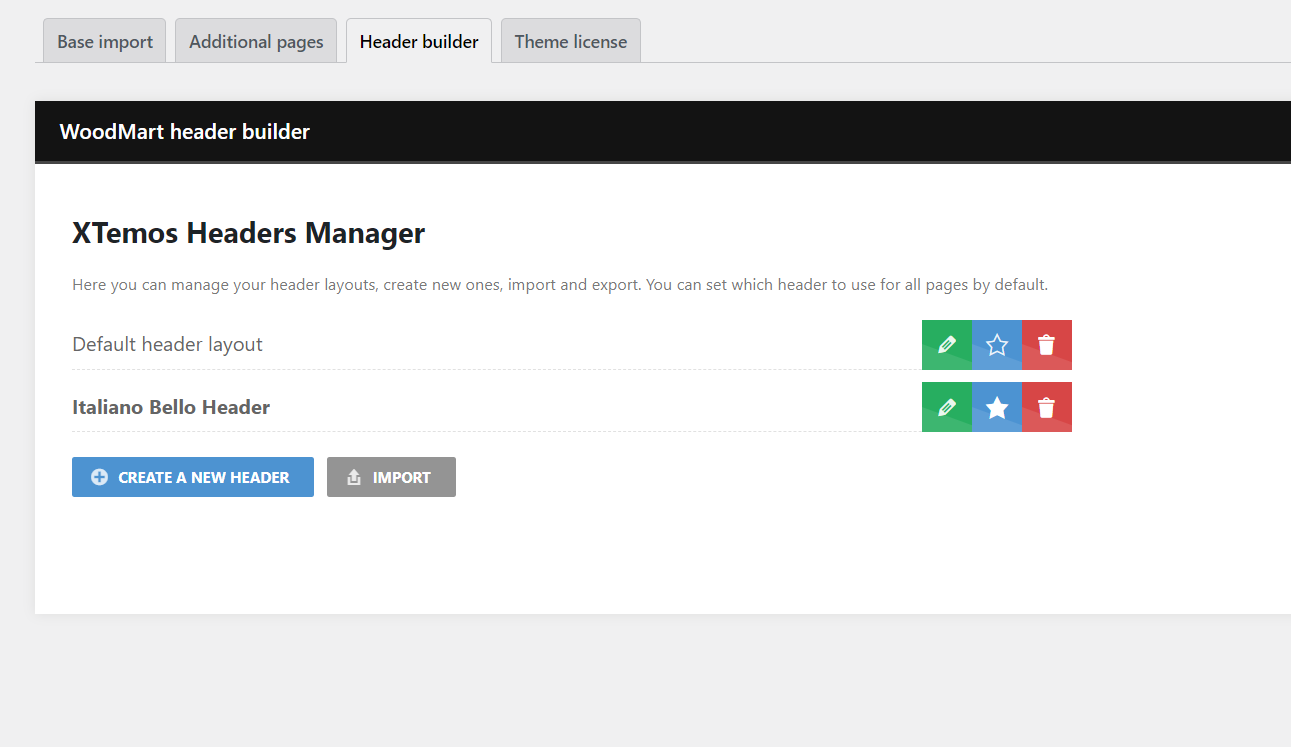This screenshot has width=1291, height=747.
Task: Delete the Default header layout via trash icon
Action: coord(1047,345)
